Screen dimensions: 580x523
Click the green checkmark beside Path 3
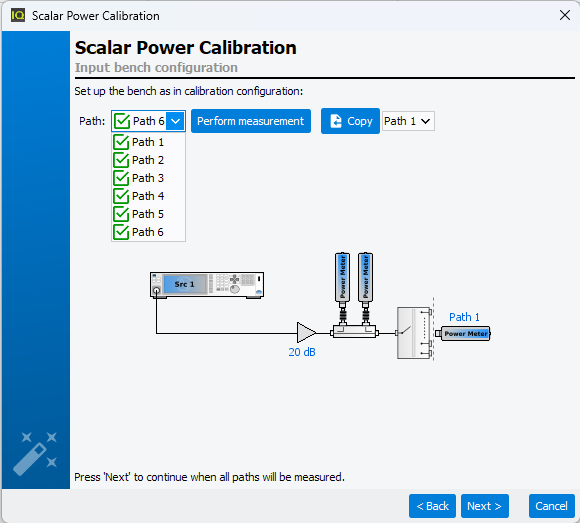click(121, 178)
